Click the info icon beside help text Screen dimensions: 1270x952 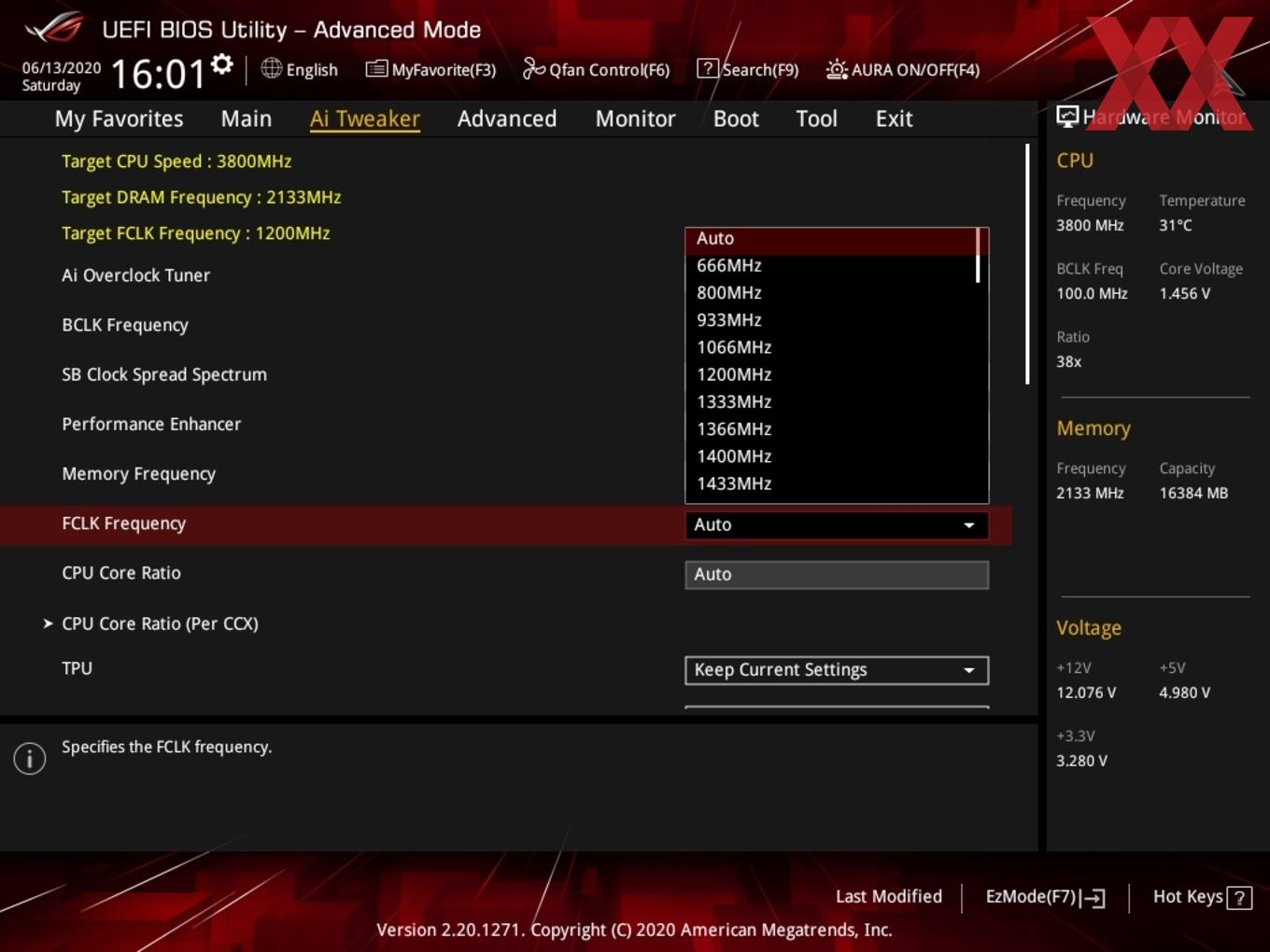point(30,758)
